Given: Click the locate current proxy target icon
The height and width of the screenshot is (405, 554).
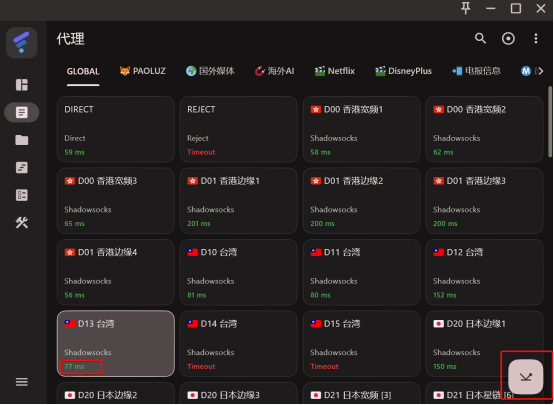Looking at the screenshot, I should (x=508, y=38).
